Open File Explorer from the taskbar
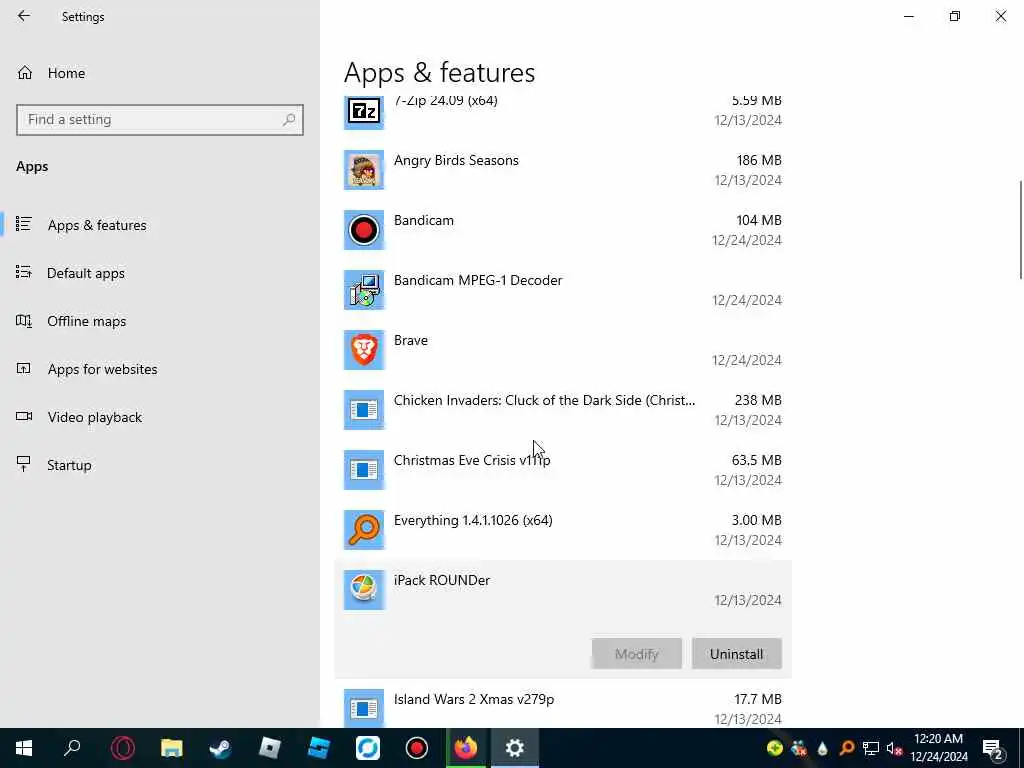The height and width of the screenshot is (768, 1024). point(172,748)
